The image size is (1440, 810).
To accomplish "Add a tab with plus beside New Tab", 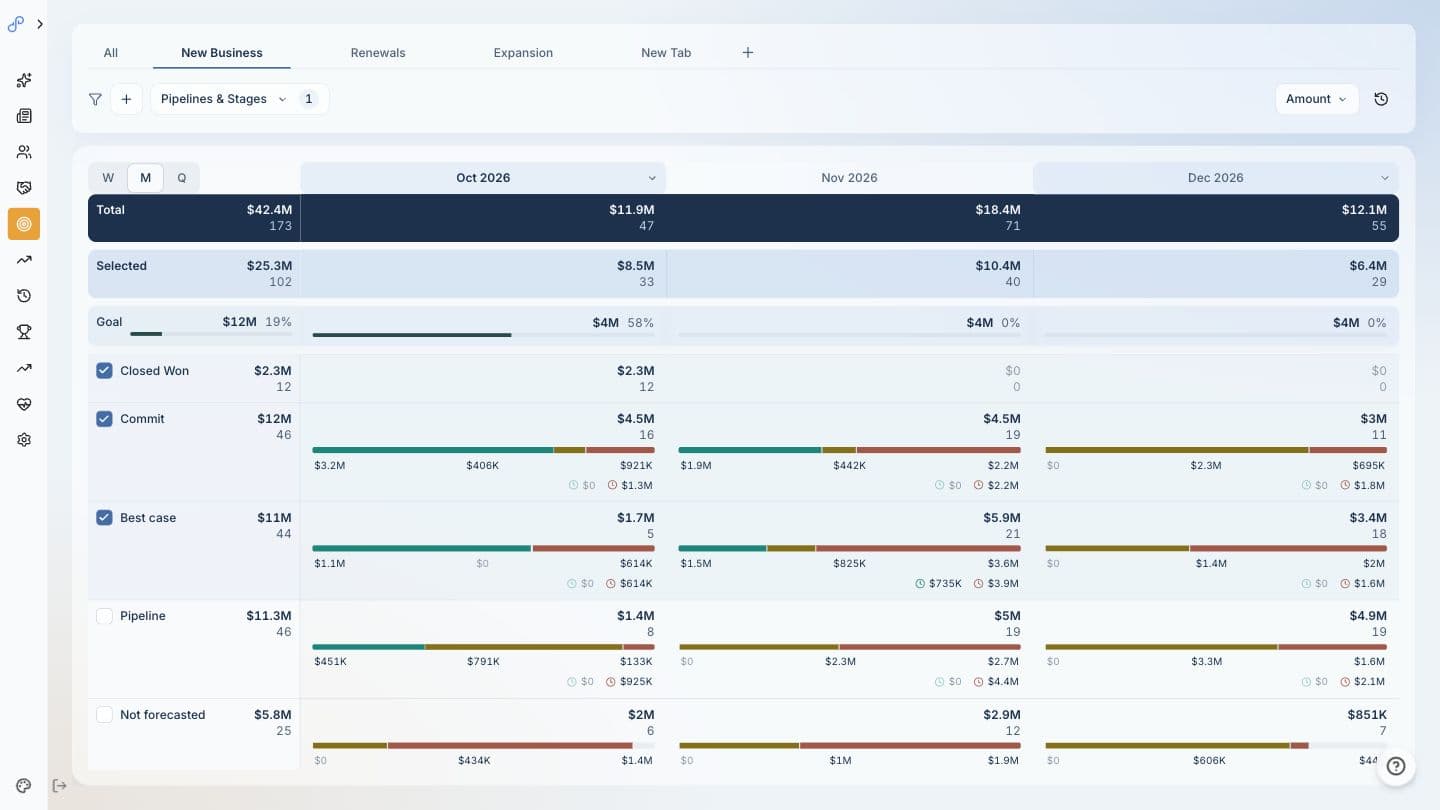I will [747, 53].
